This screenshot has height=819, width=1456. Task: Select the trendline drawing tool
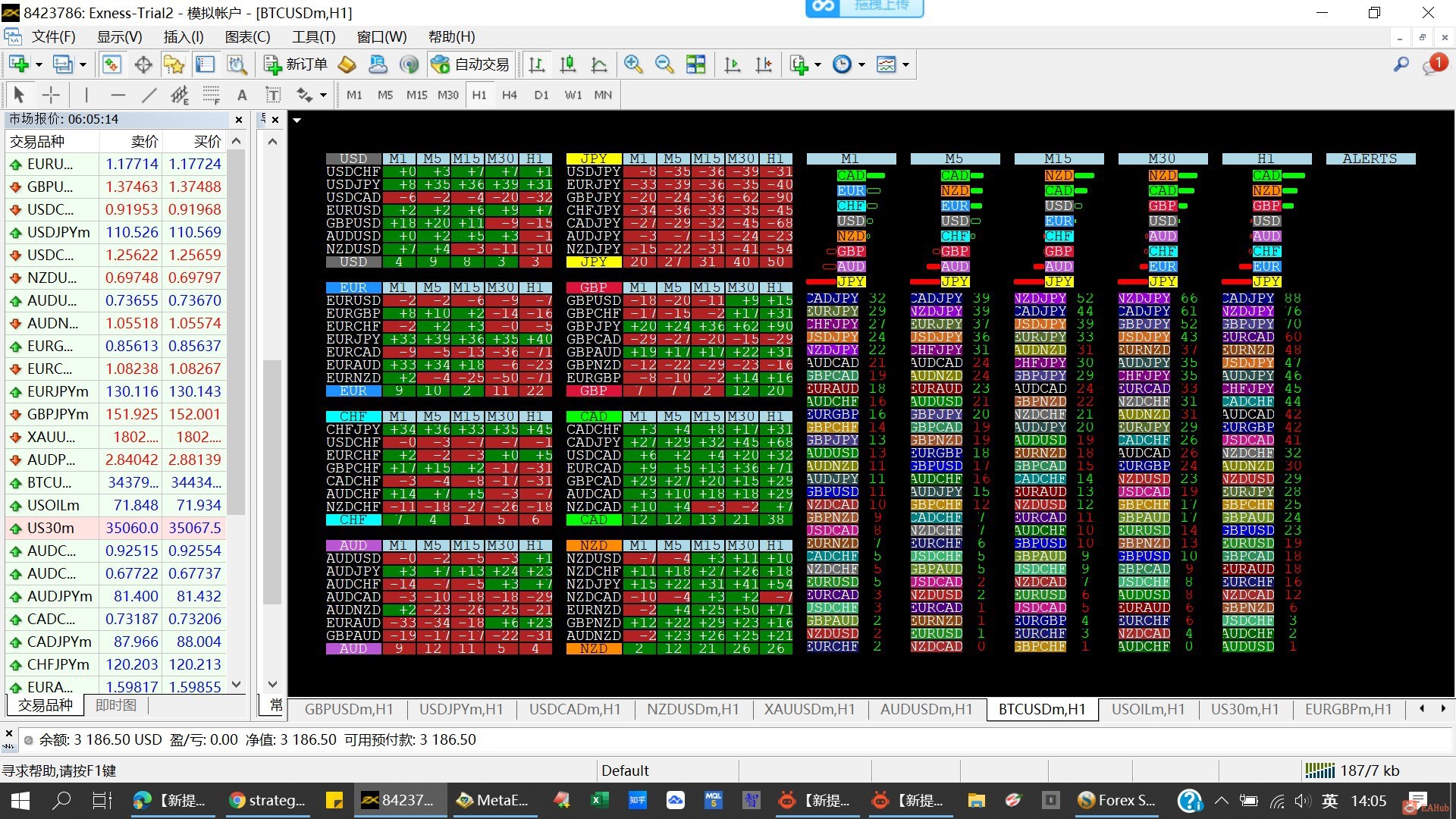click(149, 95)
